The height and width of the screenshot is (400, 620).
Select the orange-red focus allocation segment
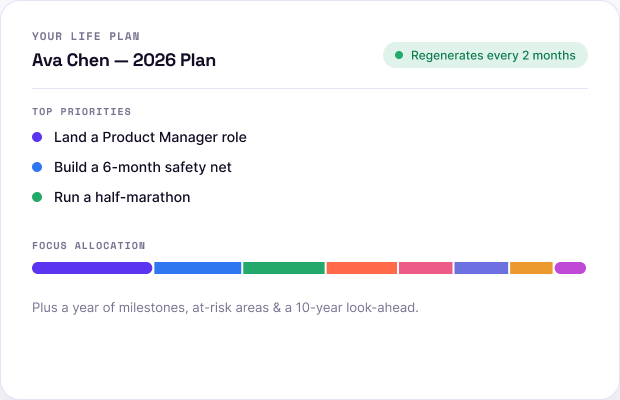click(362, 268)
